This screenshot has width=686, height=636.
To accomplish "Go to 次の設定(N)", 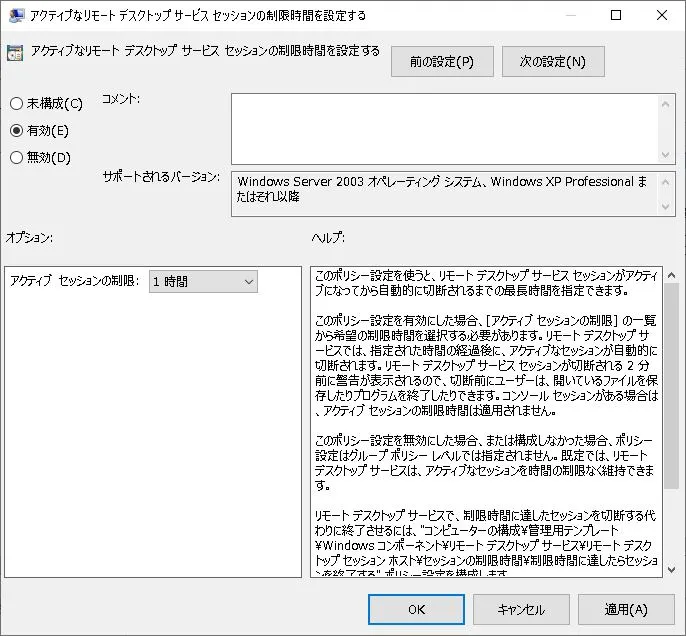I will pyautogui.click(x=553, y=62).
